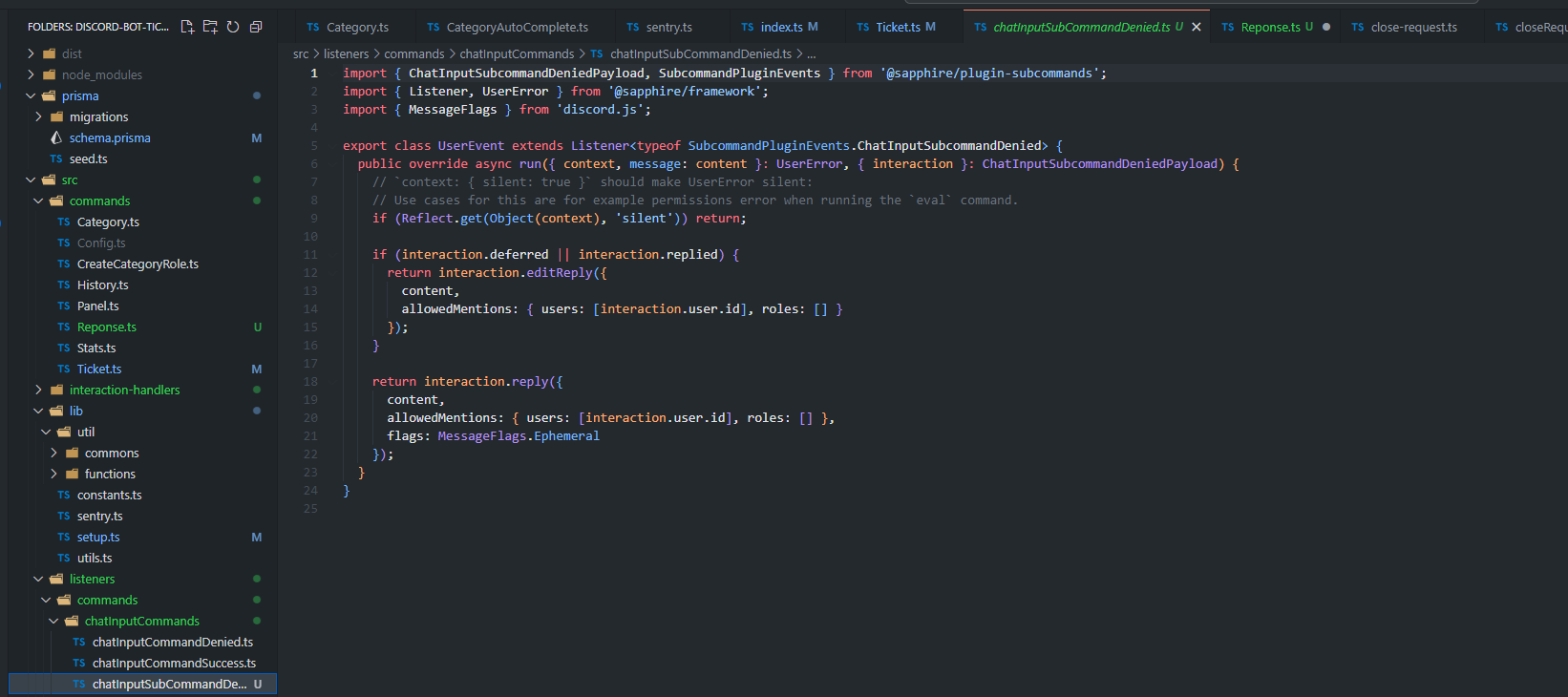The image size is (1568, 697).
Task: Collapse the util folder chevron
Action: point(46,432)
